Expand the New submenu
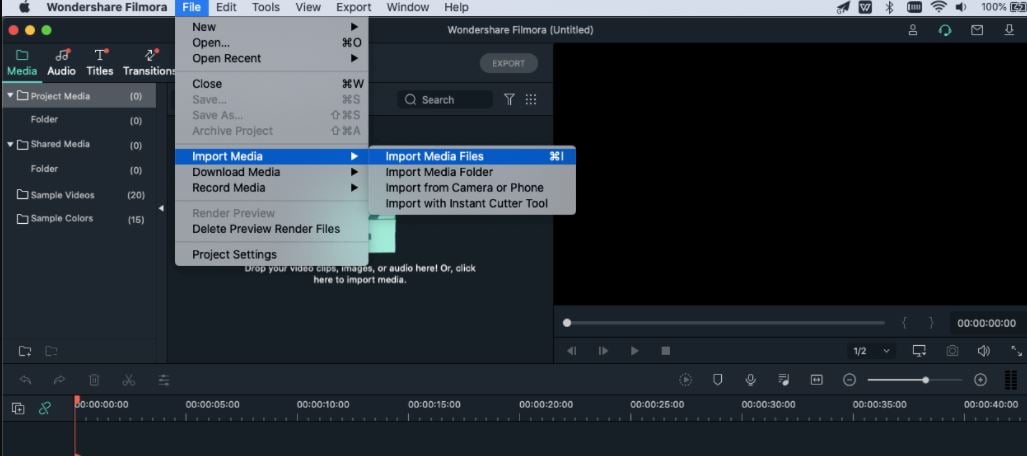Image resolution: width=1027 pixels, height=456 pixels. coord(272,27)
